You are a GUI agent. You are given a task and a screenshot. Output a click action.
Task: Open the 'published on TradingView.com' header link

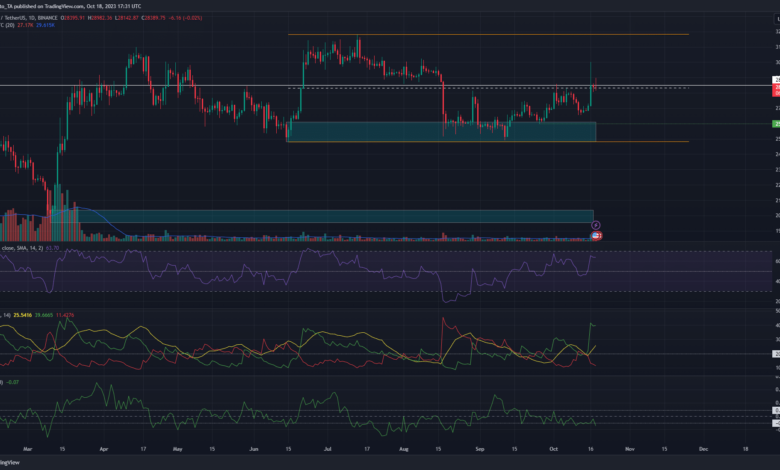pyautogui.click(x=60, y=4)
